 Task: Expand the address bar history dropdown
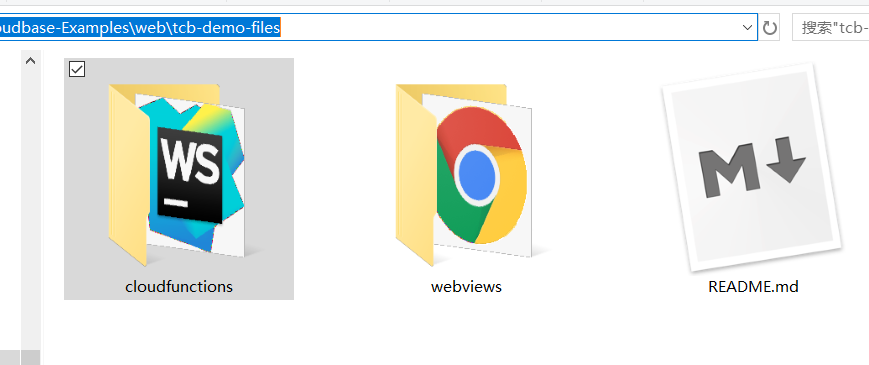pyautogui.click(x=747, y=28)
